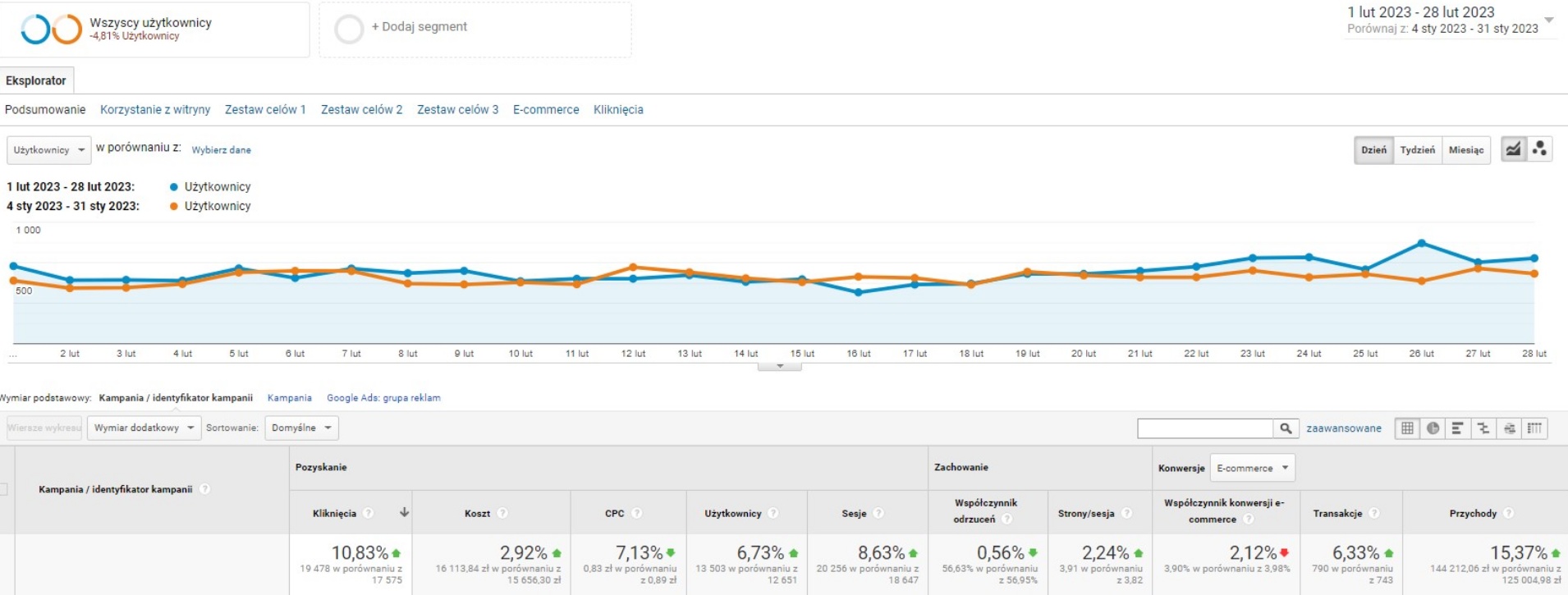The height and width of the screenshot is (595, 1568).
Task: Select the pie chart percentage view
Action: 1433,428
